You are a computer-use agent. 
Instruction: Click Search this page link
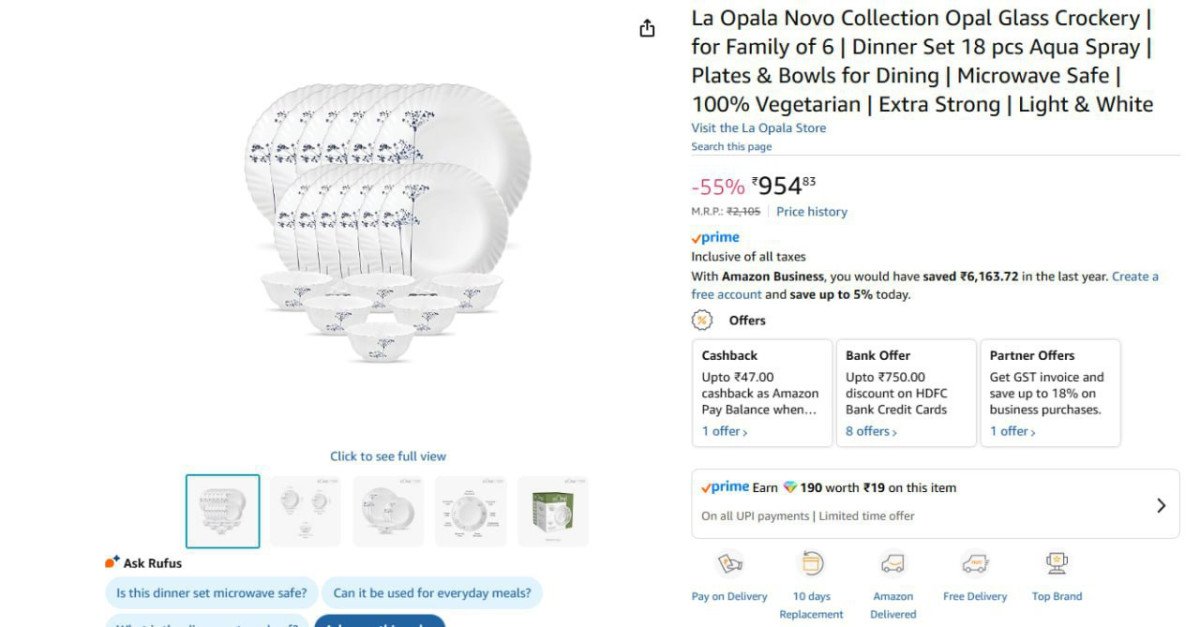click(731, 147)
